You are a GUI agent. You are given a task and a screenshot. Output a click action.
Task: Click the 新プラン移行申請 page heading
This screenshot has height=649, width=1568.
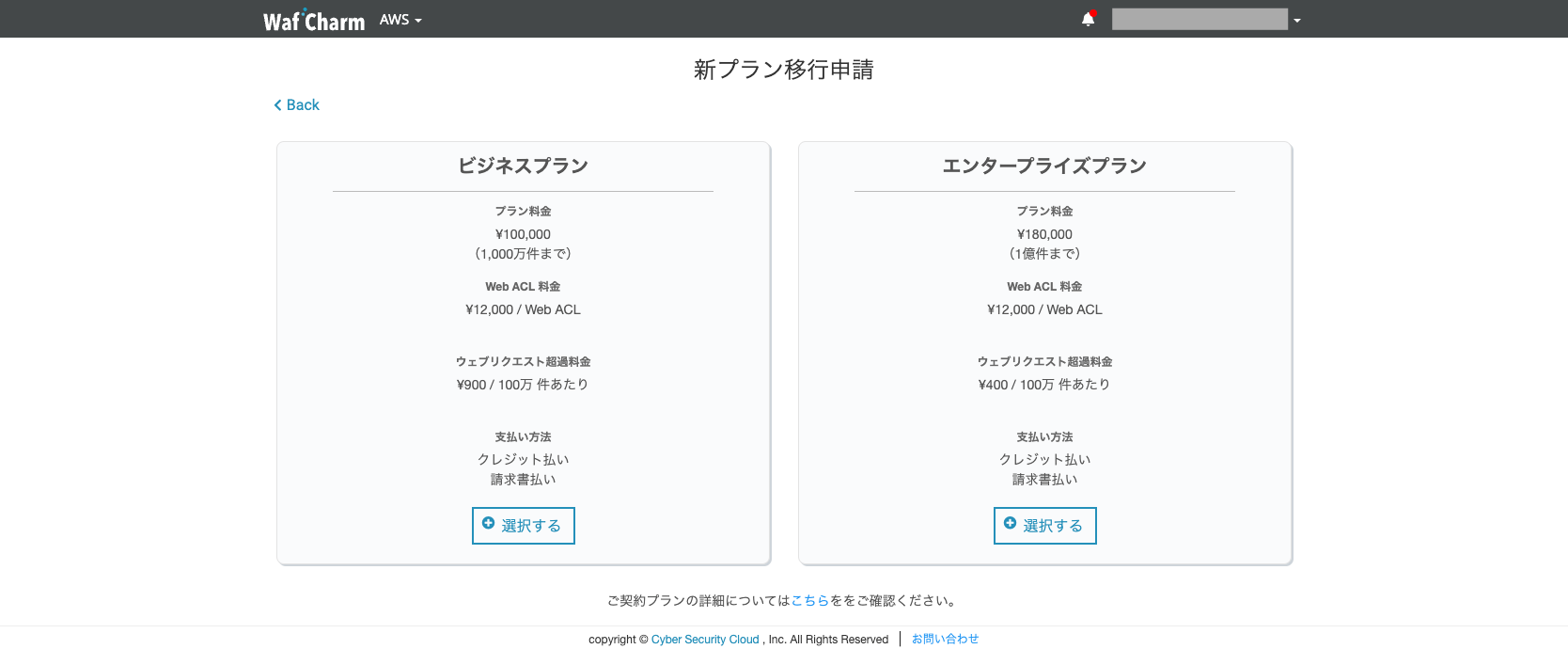[783, 70]
